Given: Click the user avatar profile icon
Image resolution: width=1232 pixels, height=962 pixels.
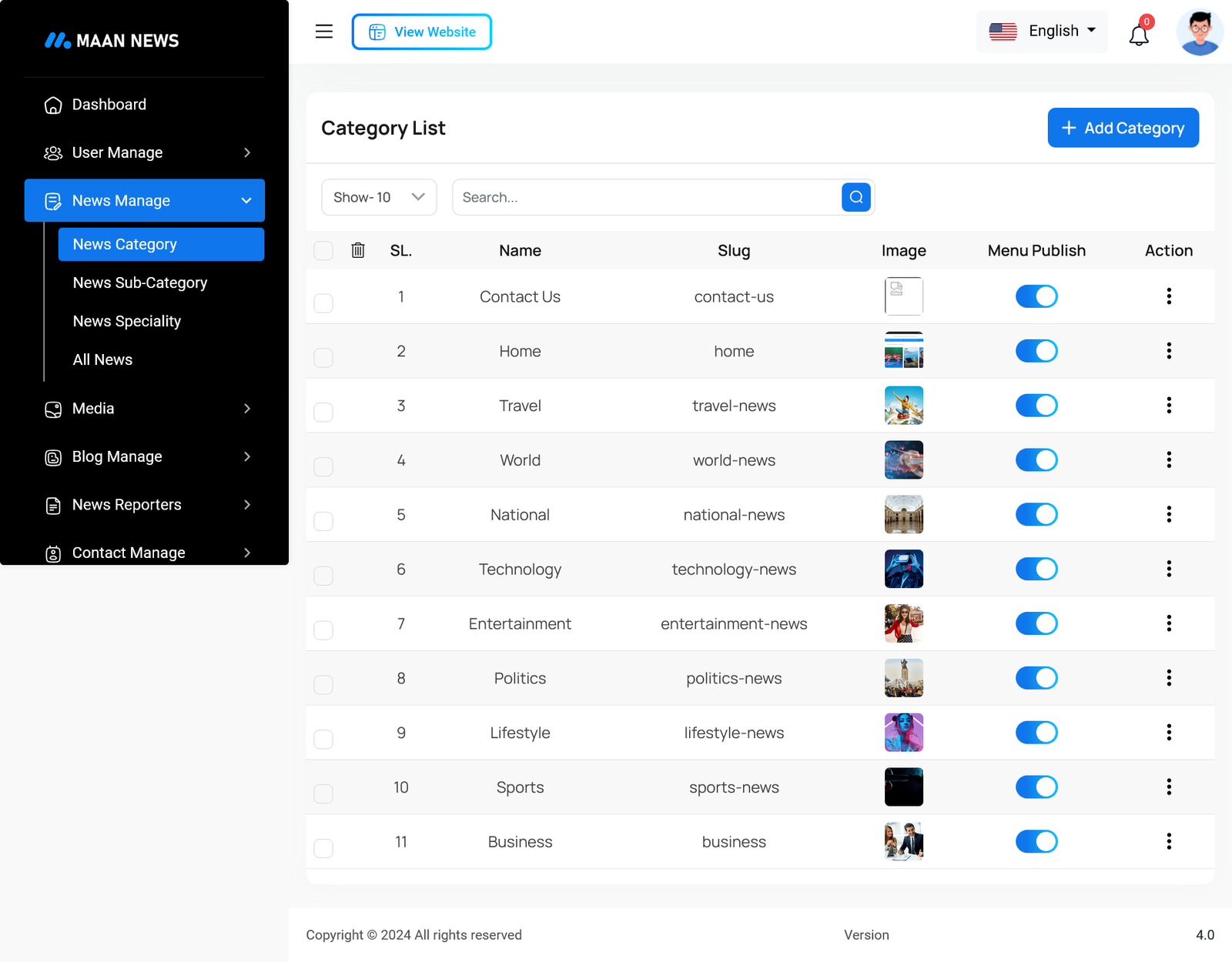Looking at the screenshot, I should pyautogui.click(x=1199, y=32).
